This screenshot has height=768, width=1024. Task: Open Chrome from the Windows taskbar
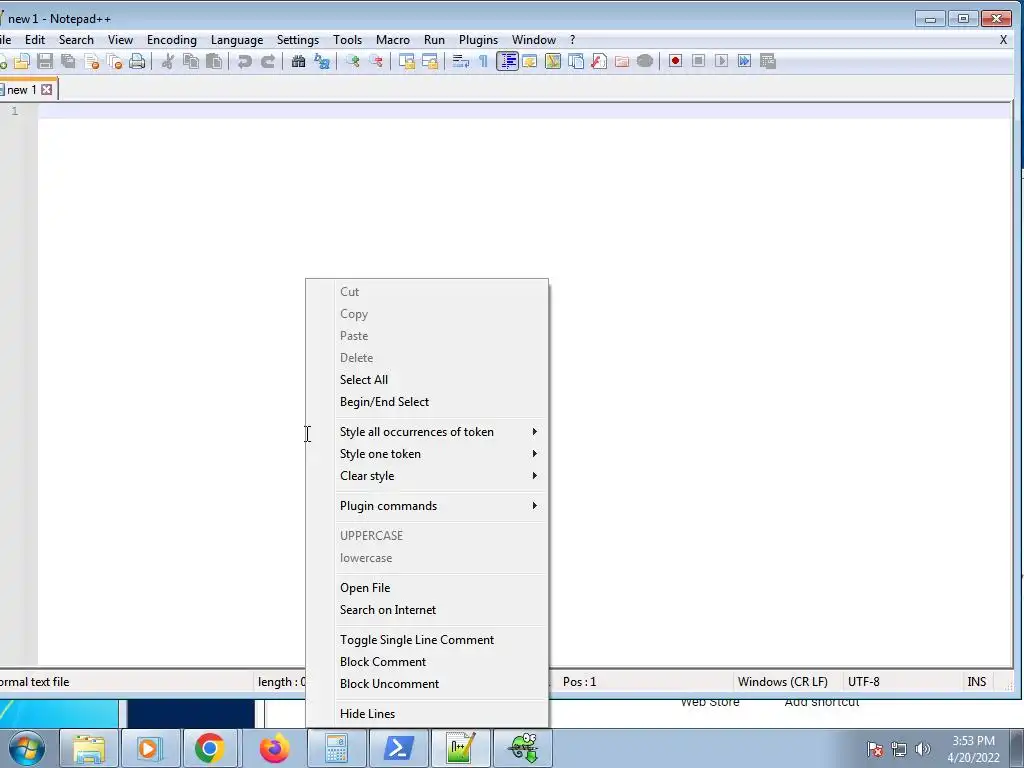pyautogui.click(x=210, y=748)
